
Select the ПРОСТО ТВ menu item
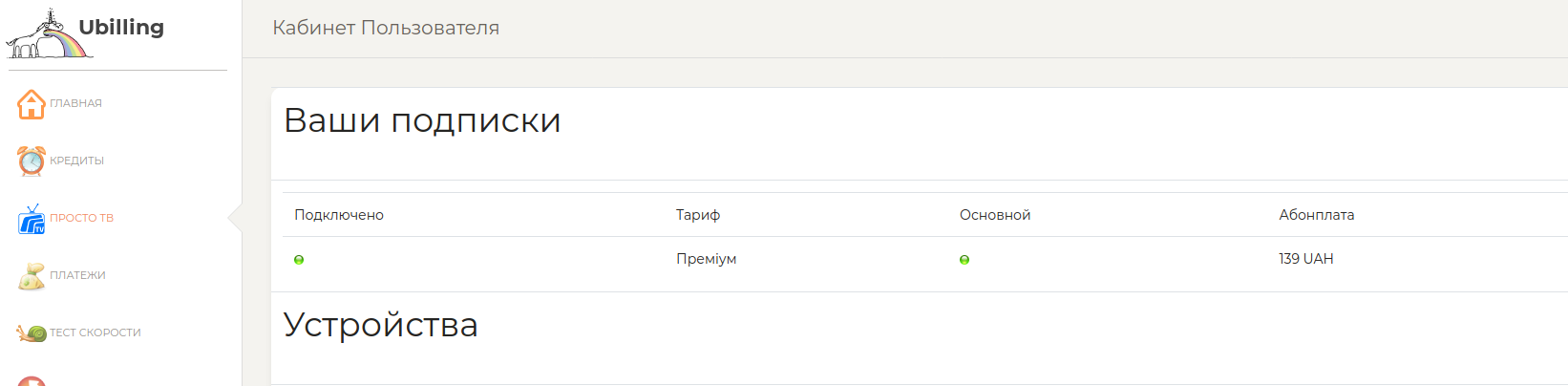click(x=81, y=218)
